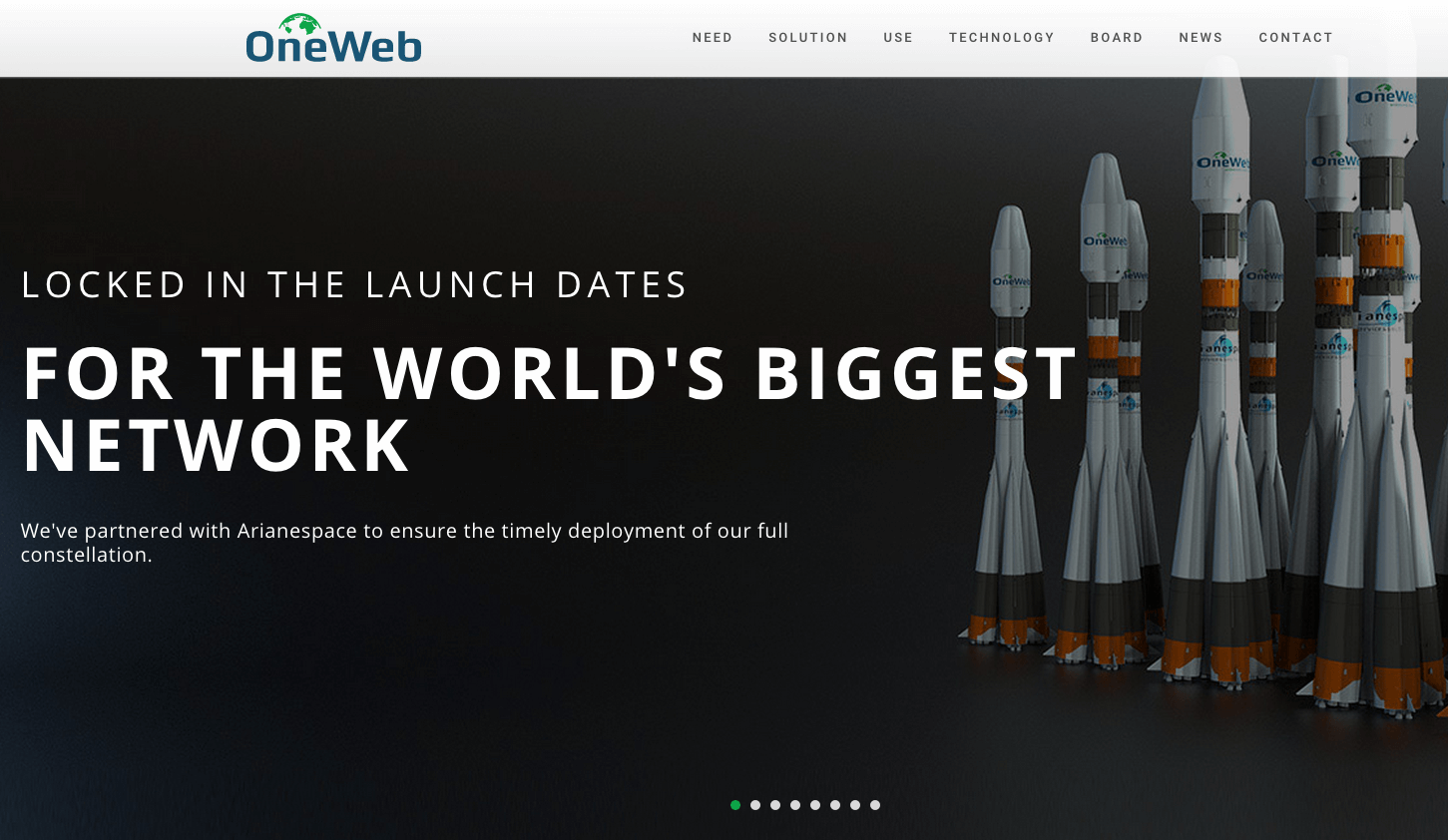
Task: Open the SOLUTION menu item
Action: click(x=807, y=37)
